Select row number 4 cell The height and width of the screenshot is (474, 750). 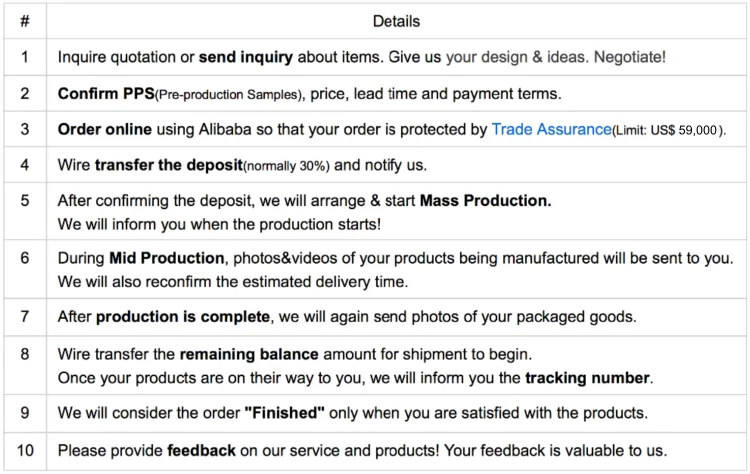[x=25, y=166]
